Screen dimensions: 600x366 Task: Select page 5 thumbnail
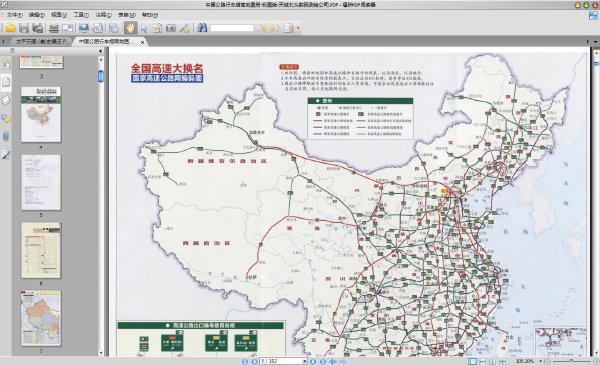point(41,183)
